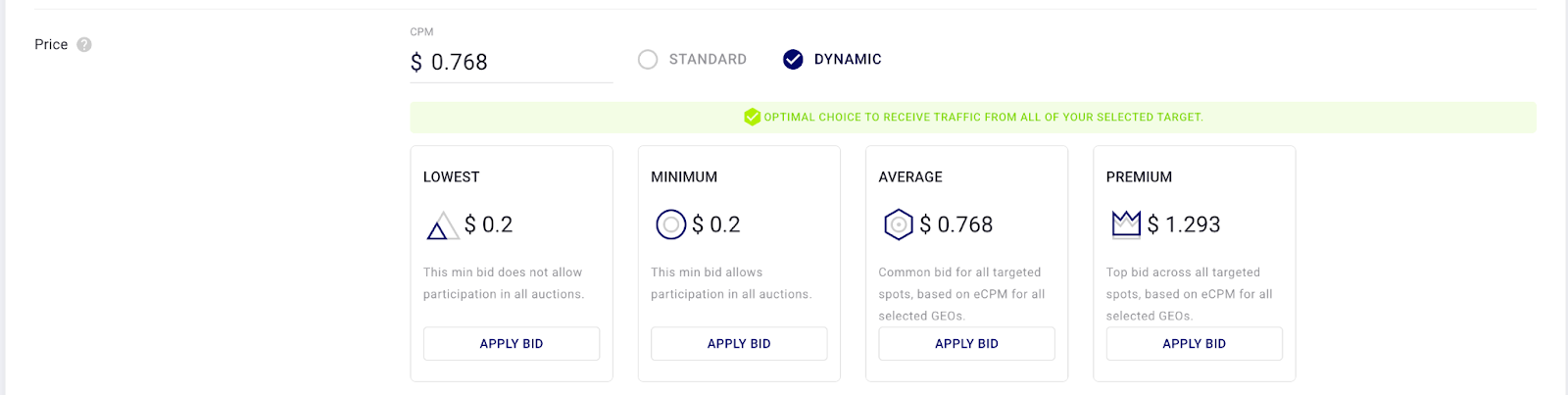Click the Premium card title
The height and width of the screenshot is (395, 1568).
(x=1139, y=177)
